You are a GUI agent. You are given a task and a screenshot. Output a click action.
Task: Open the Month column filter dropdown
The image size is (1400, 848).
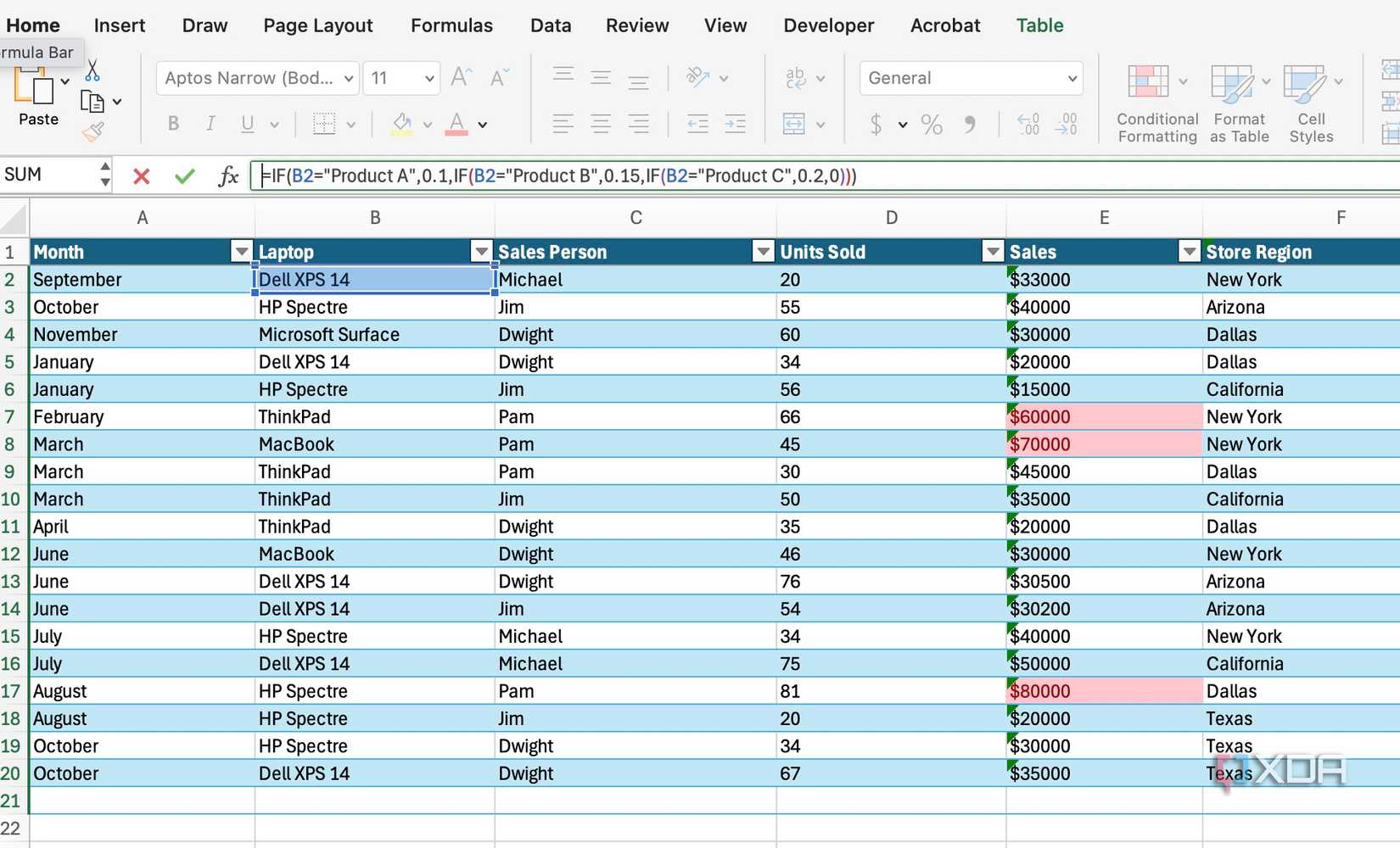coord(242,252)
